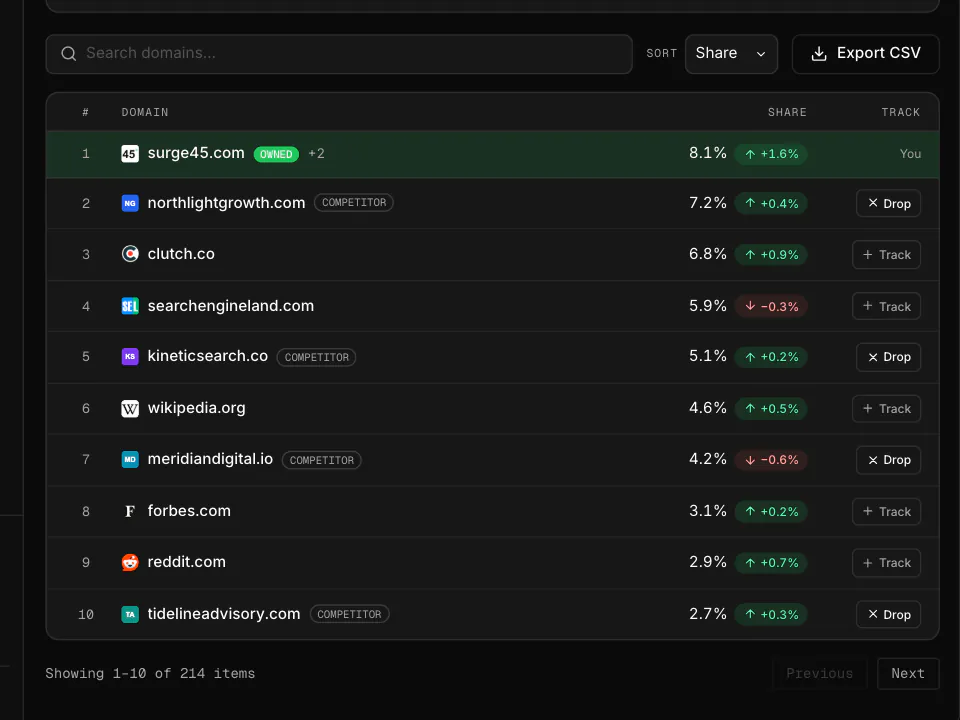Click the northlightgrowth.com NG favicon

(130, 203)
